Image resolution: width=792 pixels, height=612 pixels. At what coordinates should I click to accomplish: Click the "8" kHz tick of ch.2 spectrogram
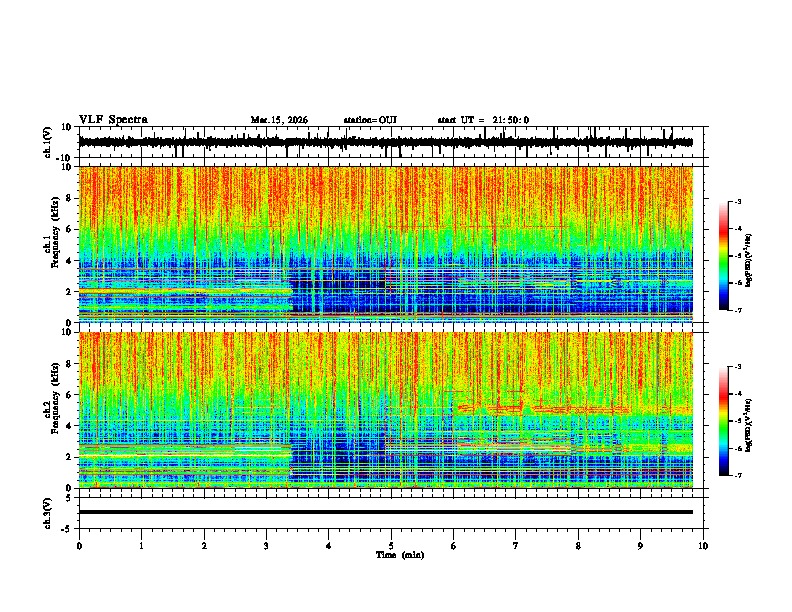click(x=69, y=364)
